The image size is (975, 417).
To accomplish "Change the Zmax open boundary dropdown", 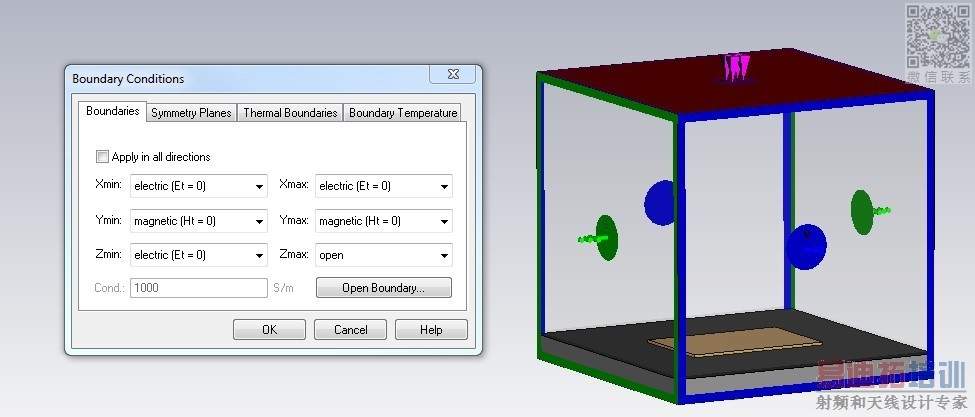I will (x=384, y=255).
